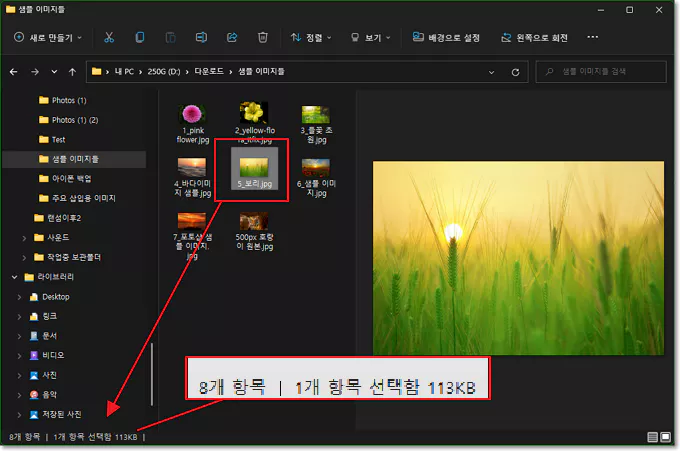Expand the 작업중 보관폴더 chevron
Screen dimensions: 680x451
(24, 258)
